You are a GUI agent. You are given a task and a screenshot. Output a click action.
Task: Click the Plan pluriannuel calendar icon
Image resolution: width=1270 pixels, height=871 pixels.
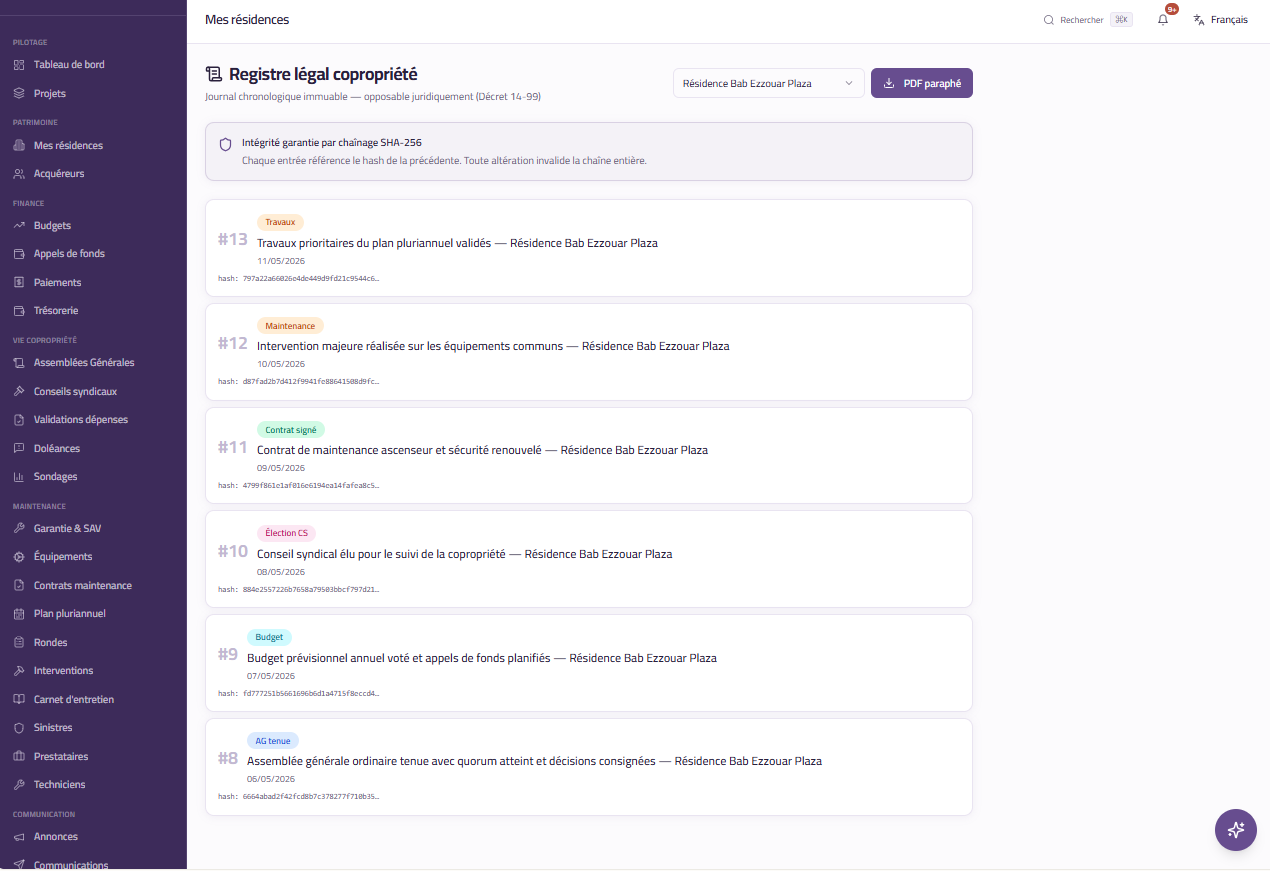(x=19, y=614)
